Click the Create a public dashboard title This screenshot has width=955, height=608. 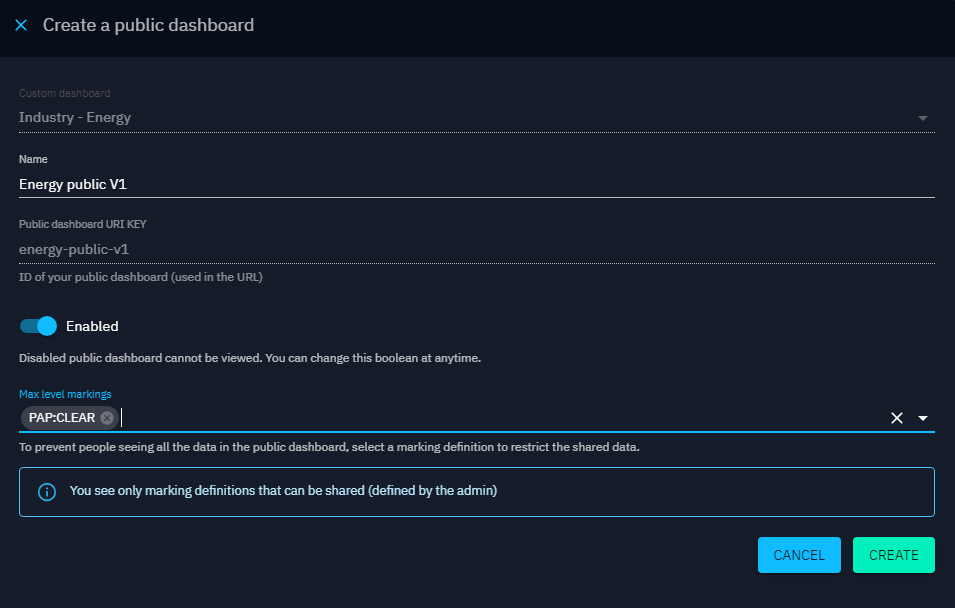tap(148, 25)
